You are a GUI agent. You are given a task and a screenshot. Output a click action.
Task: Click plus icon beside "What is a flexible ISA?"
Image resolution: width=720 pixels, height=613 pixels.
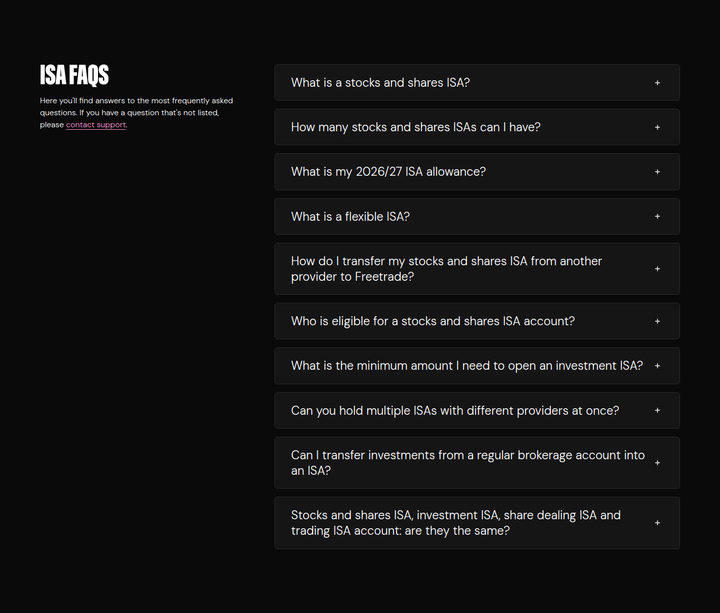click(x=657, y=216)
